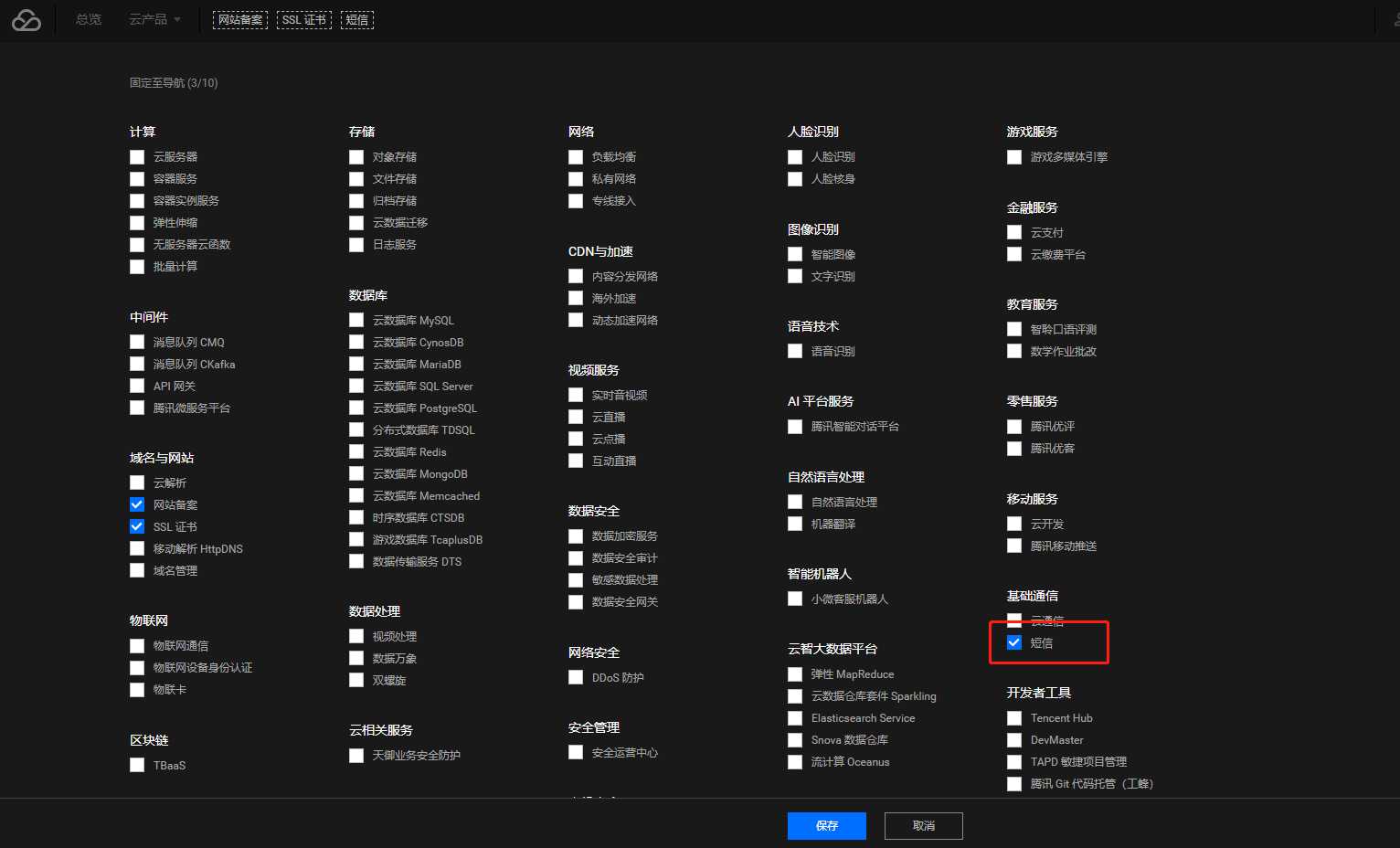The width and height of the screenshot is (1400, 848).
Task: Open pinned 短信 navigation shortcut
Action: [x=357, y=20]
